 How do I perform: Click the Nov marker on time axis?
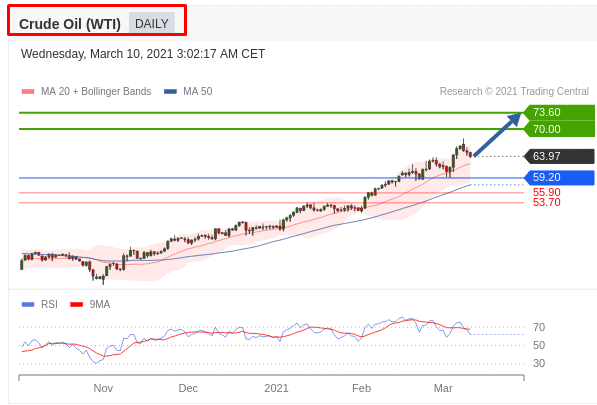(103, 388)
